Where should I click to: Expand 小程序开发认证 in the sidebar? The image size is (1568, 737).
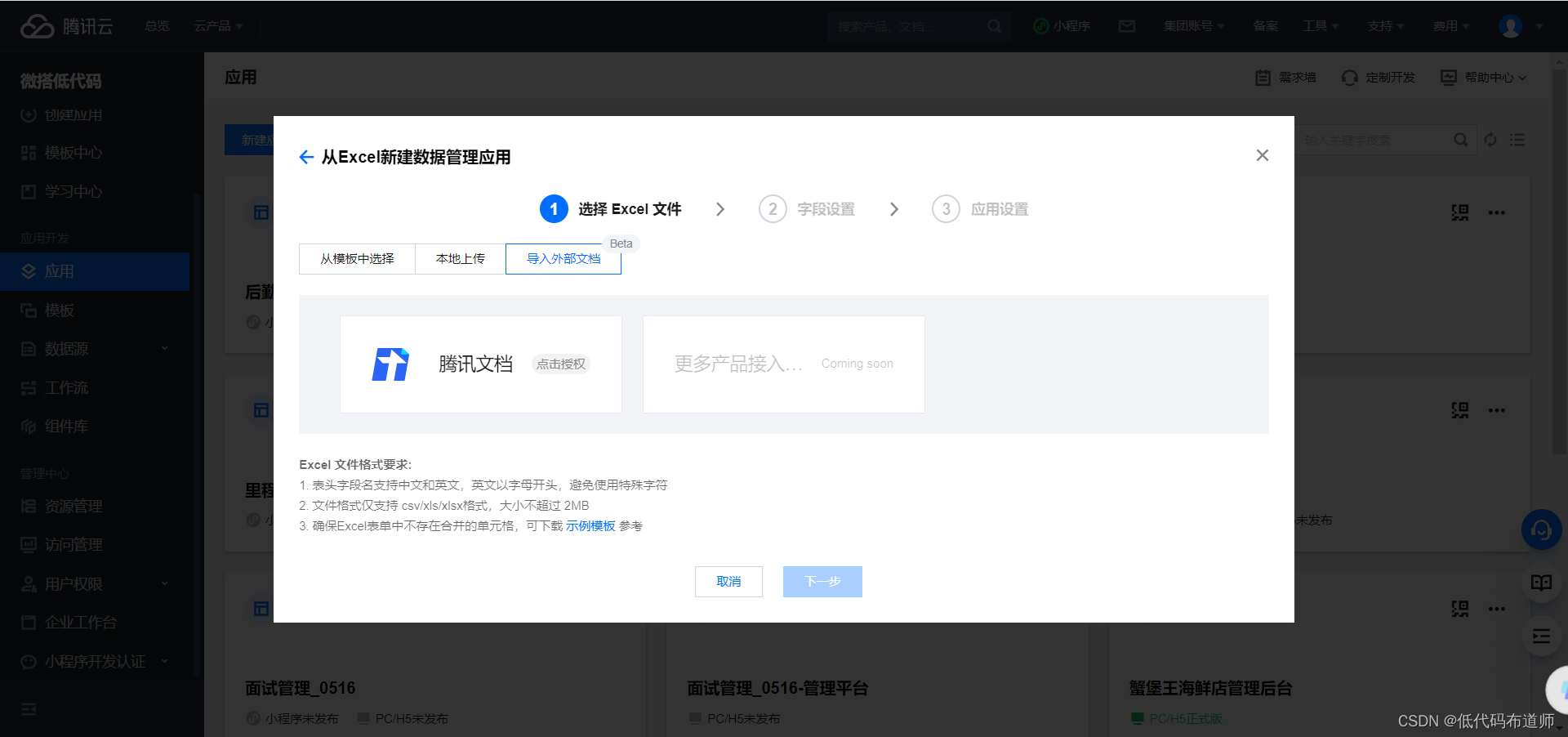pyautogui.click(x=95, y=661)
